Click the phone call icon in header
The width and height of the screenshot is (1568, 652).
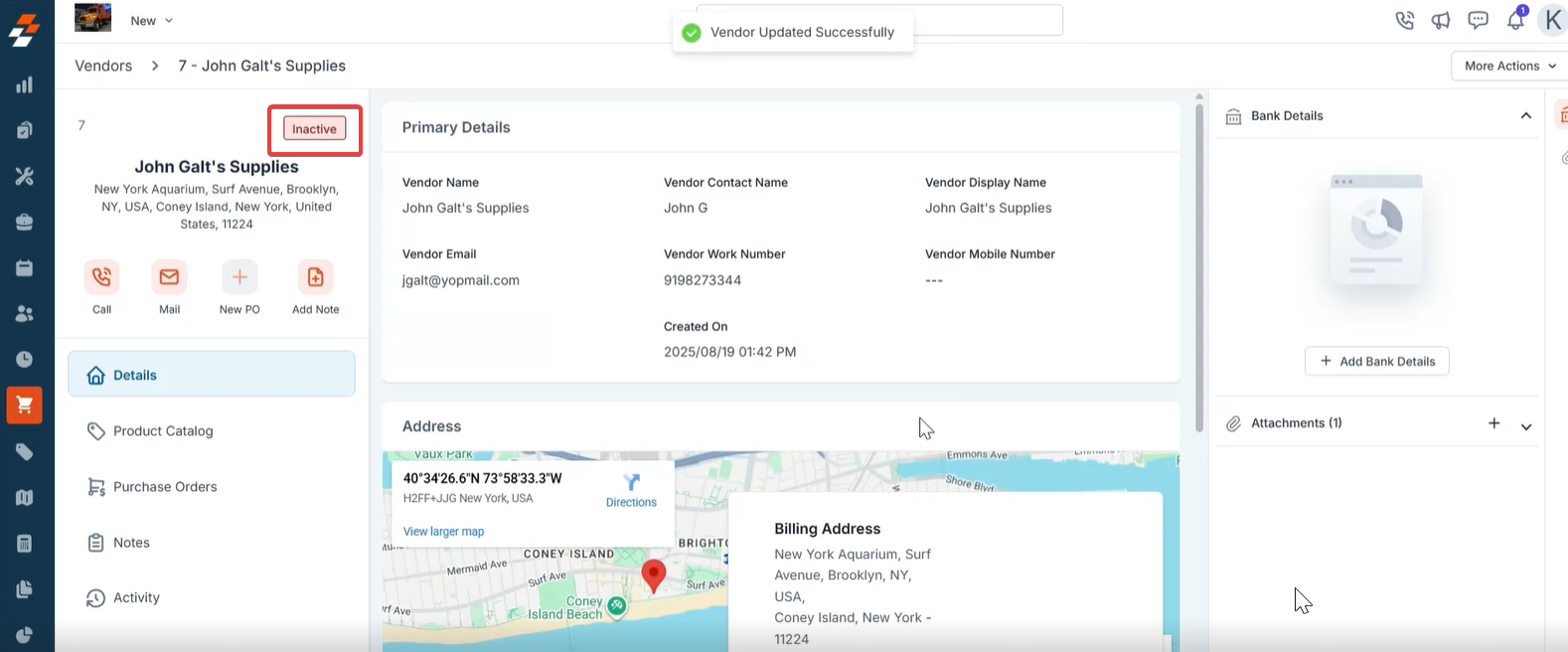pyautogui.click(x=1404, y=20)
